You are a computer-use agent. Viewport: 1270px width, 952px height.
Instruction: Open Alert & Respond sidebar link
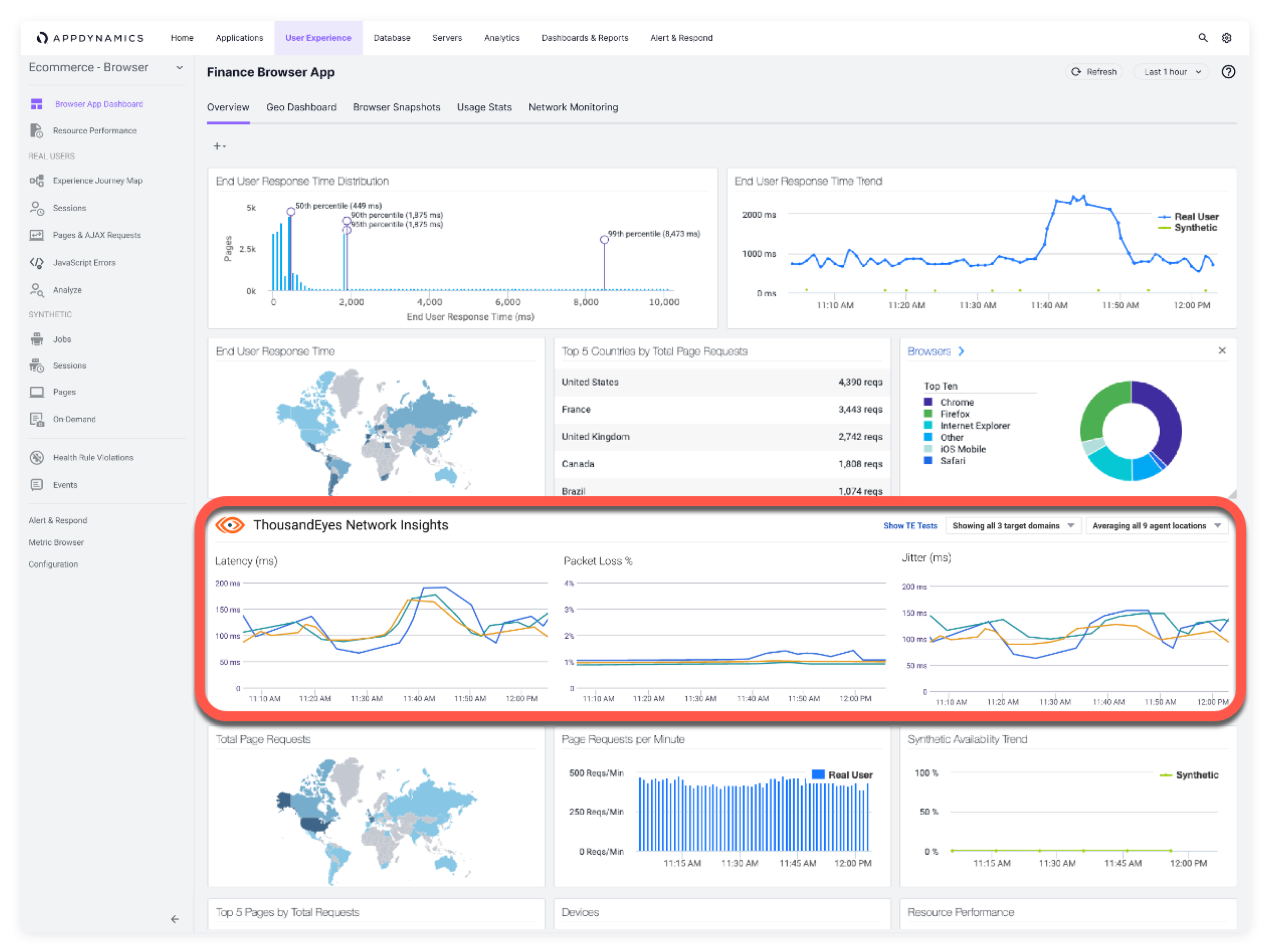[58, 521]
